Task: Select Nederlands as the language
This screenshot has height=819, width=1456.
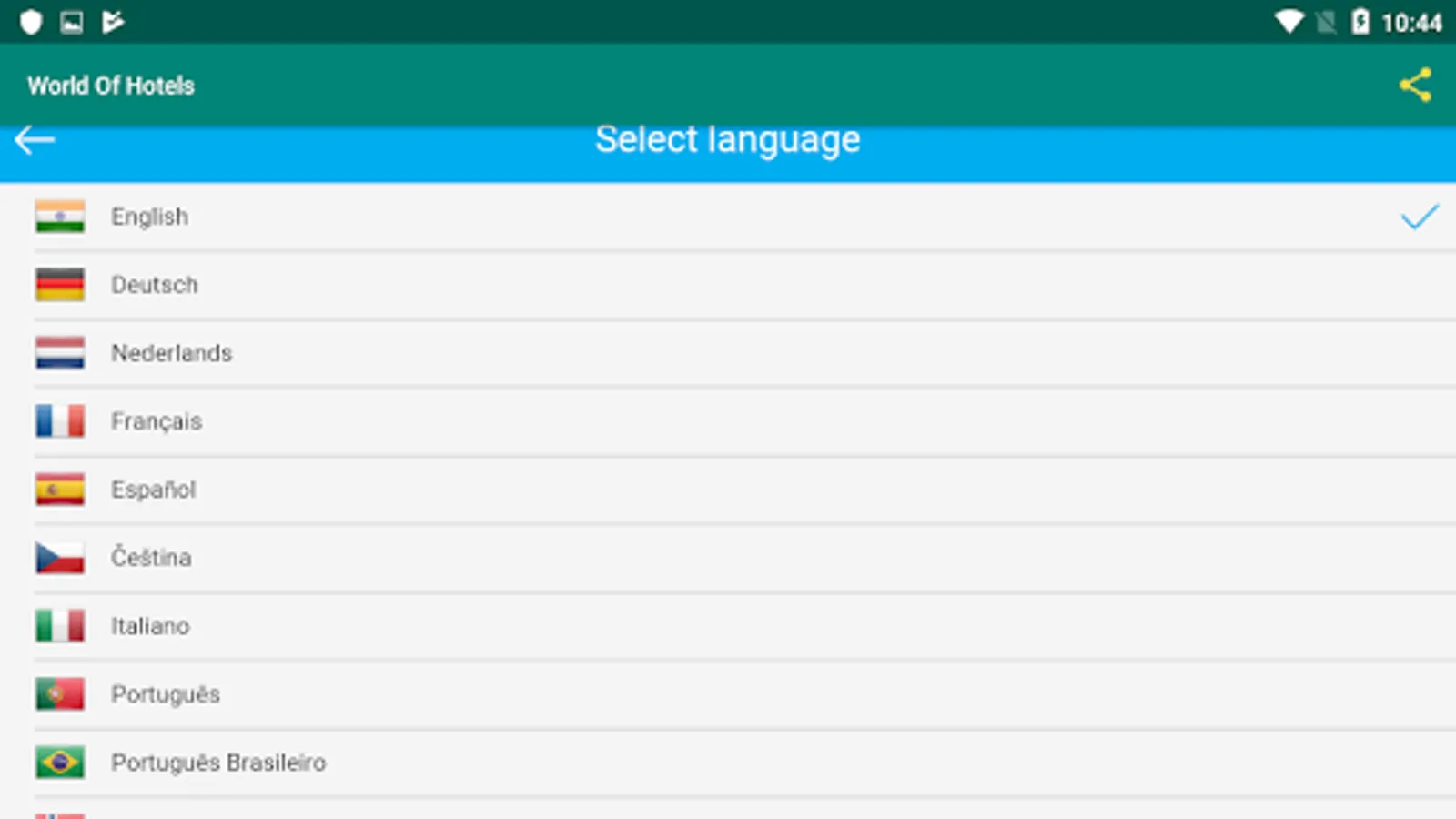Action: [x=172, y=353]
